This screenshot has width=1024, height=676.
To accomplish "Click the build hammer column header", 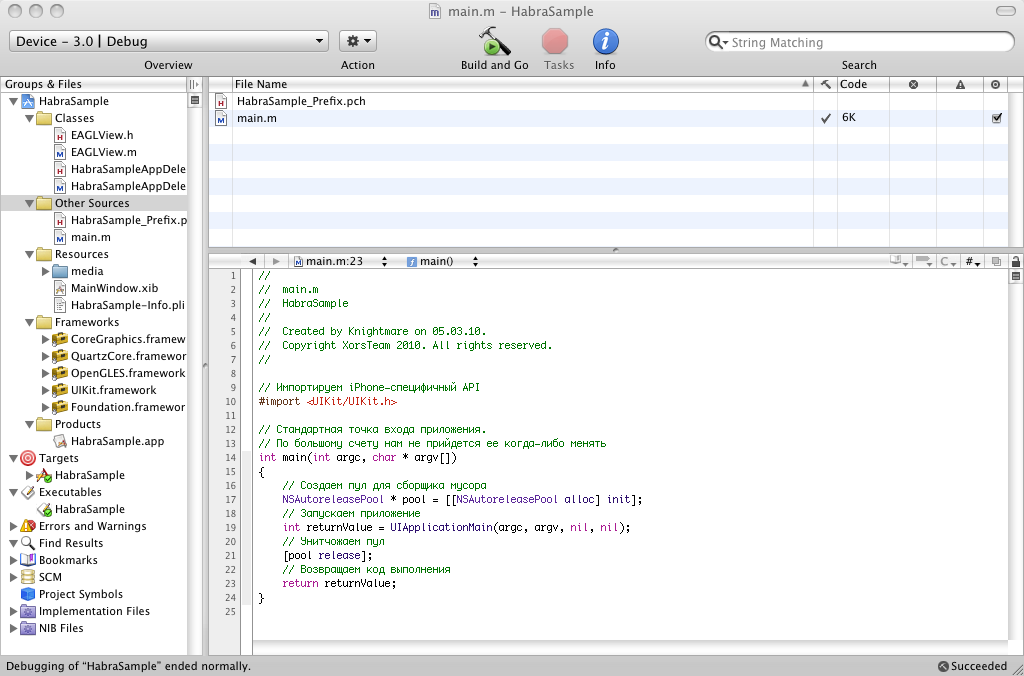I will point(825,84).
